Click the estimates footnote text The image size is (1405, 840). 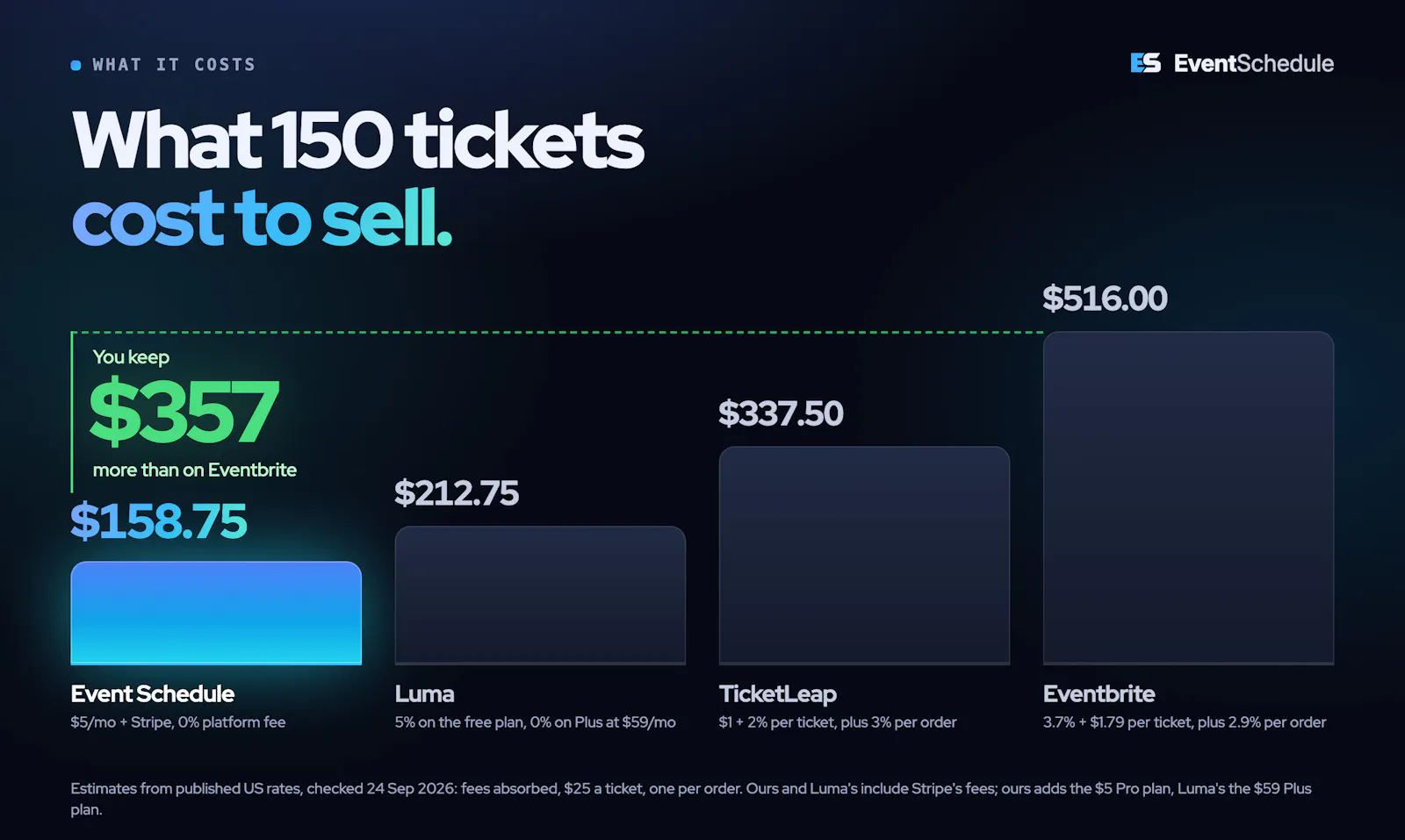point(691,799)
